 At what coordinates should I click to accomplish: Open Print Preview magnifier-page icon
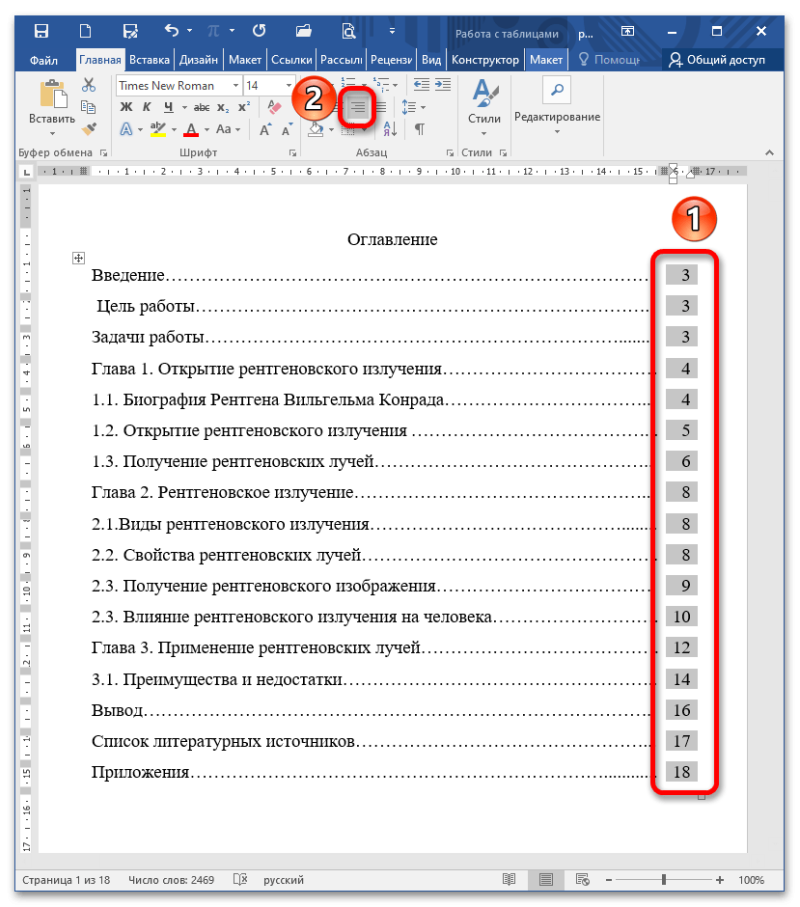[x=348, y=31]
